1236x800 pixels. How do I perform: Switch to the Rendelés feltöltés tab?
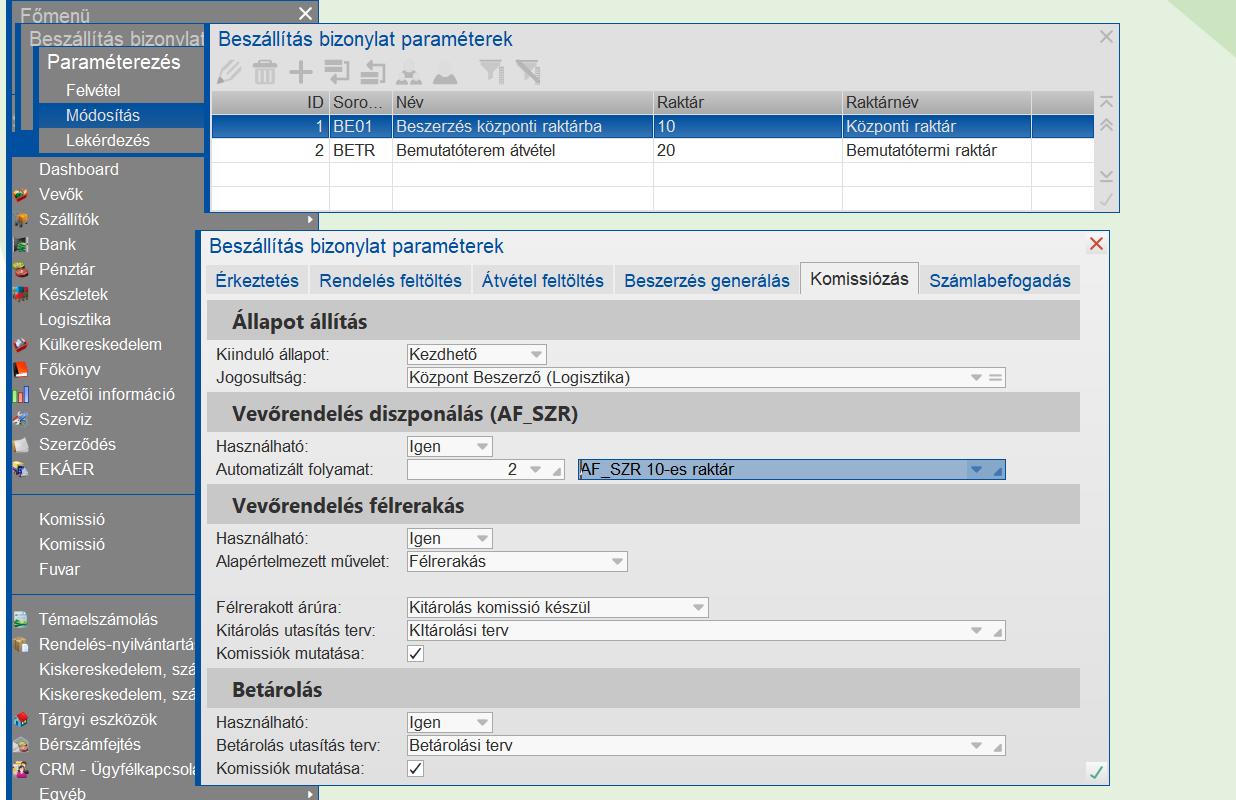(x=391, y=281)
